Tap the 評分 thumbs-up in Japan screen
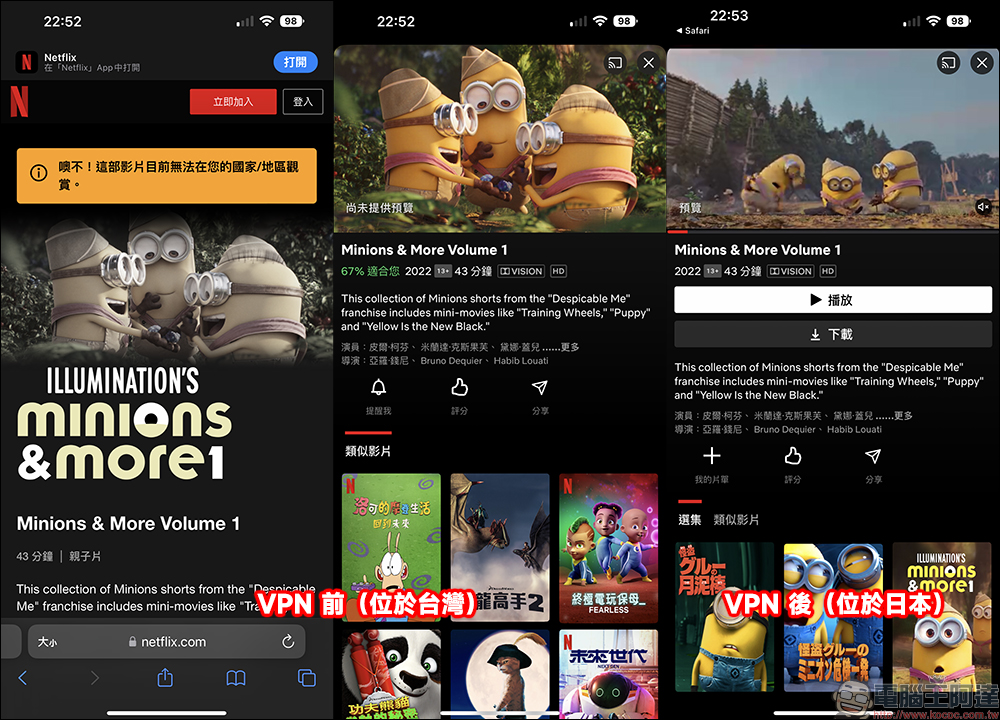1000x720 pixels. (793, 456)
